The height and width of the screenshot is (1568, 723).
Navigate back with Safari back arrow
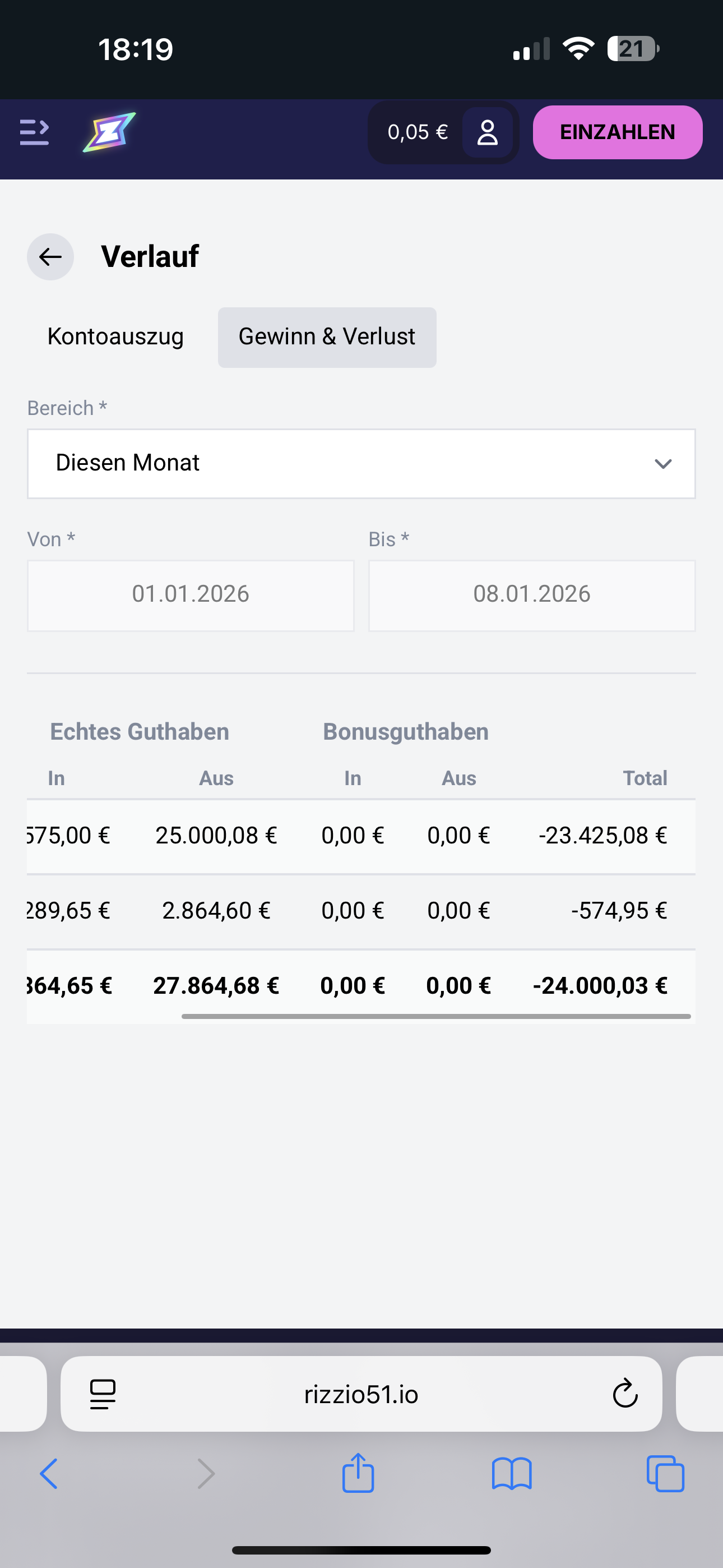pyautogui.click(x=49, y=1474)
